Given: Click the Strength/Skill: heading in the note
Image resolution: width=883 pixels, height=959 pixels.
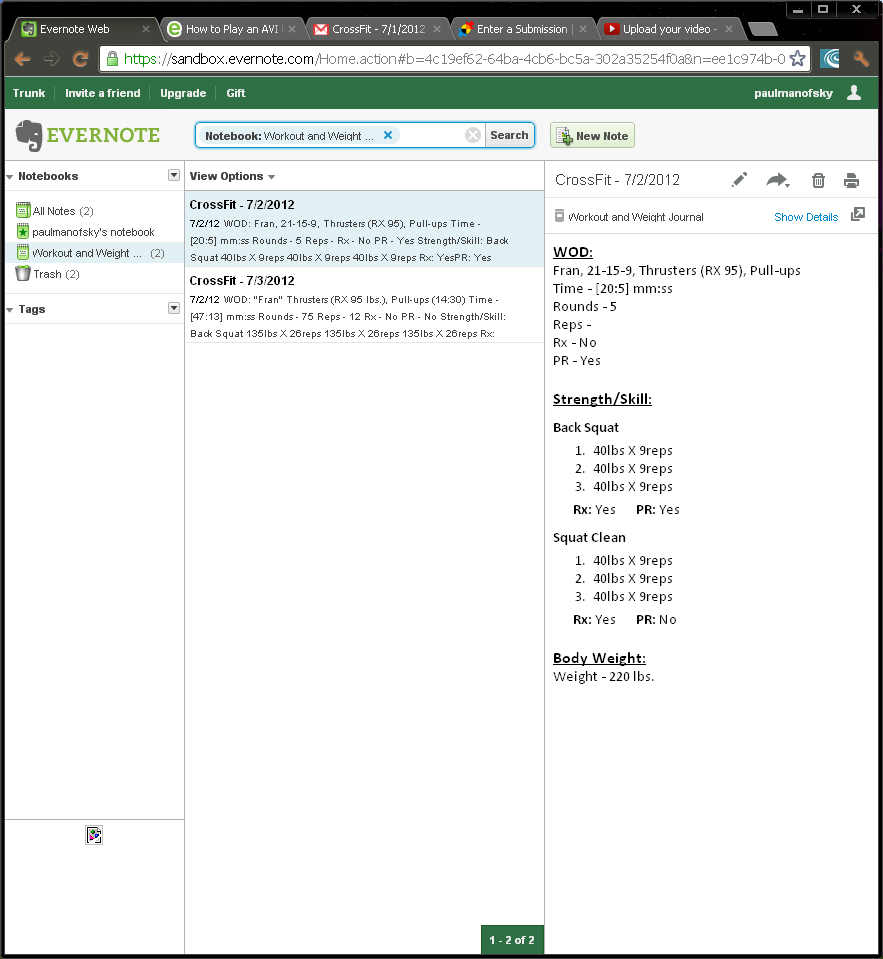Looking at the screenshot, I should tap(602, 399).
